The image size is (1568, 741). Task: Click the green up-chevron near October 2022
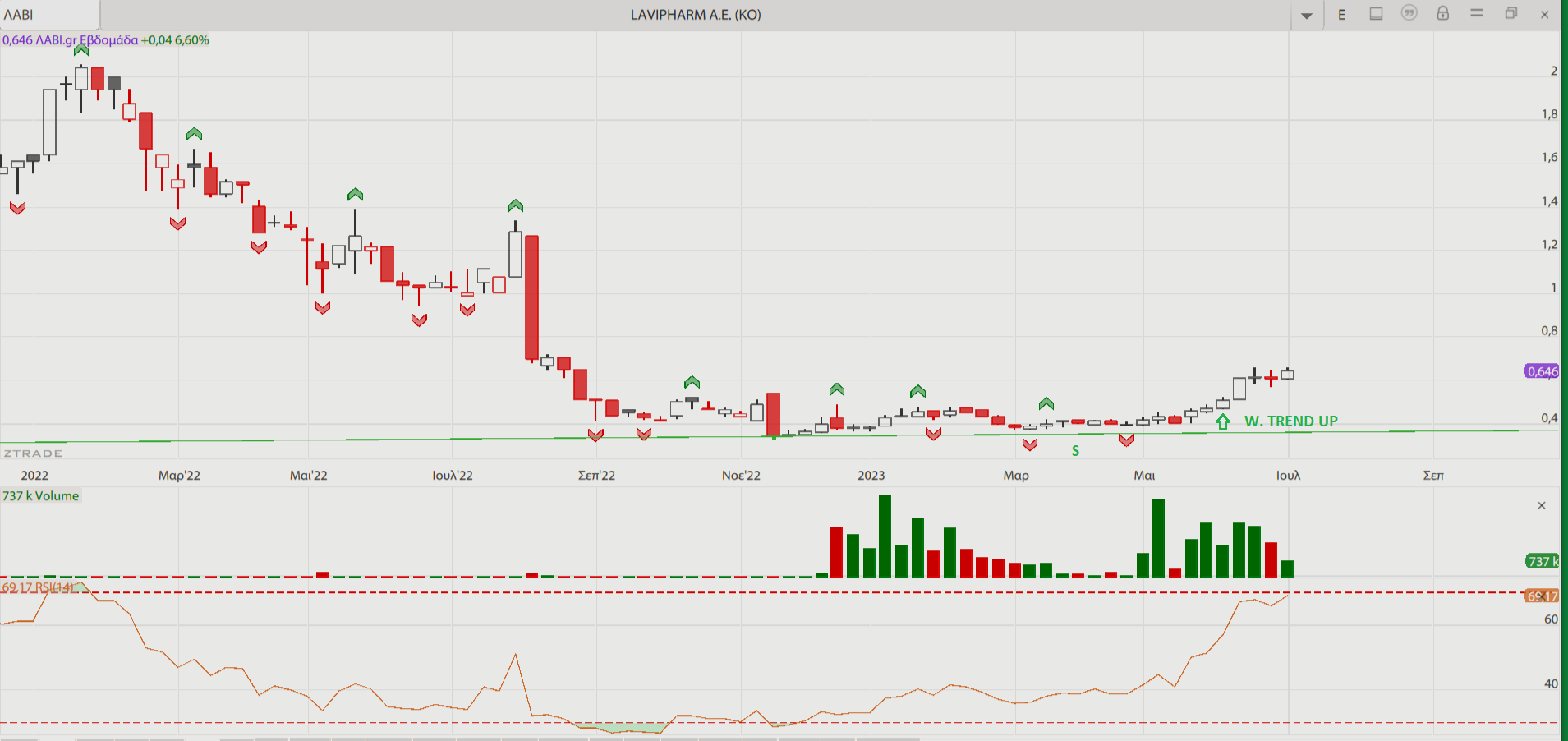692,382
